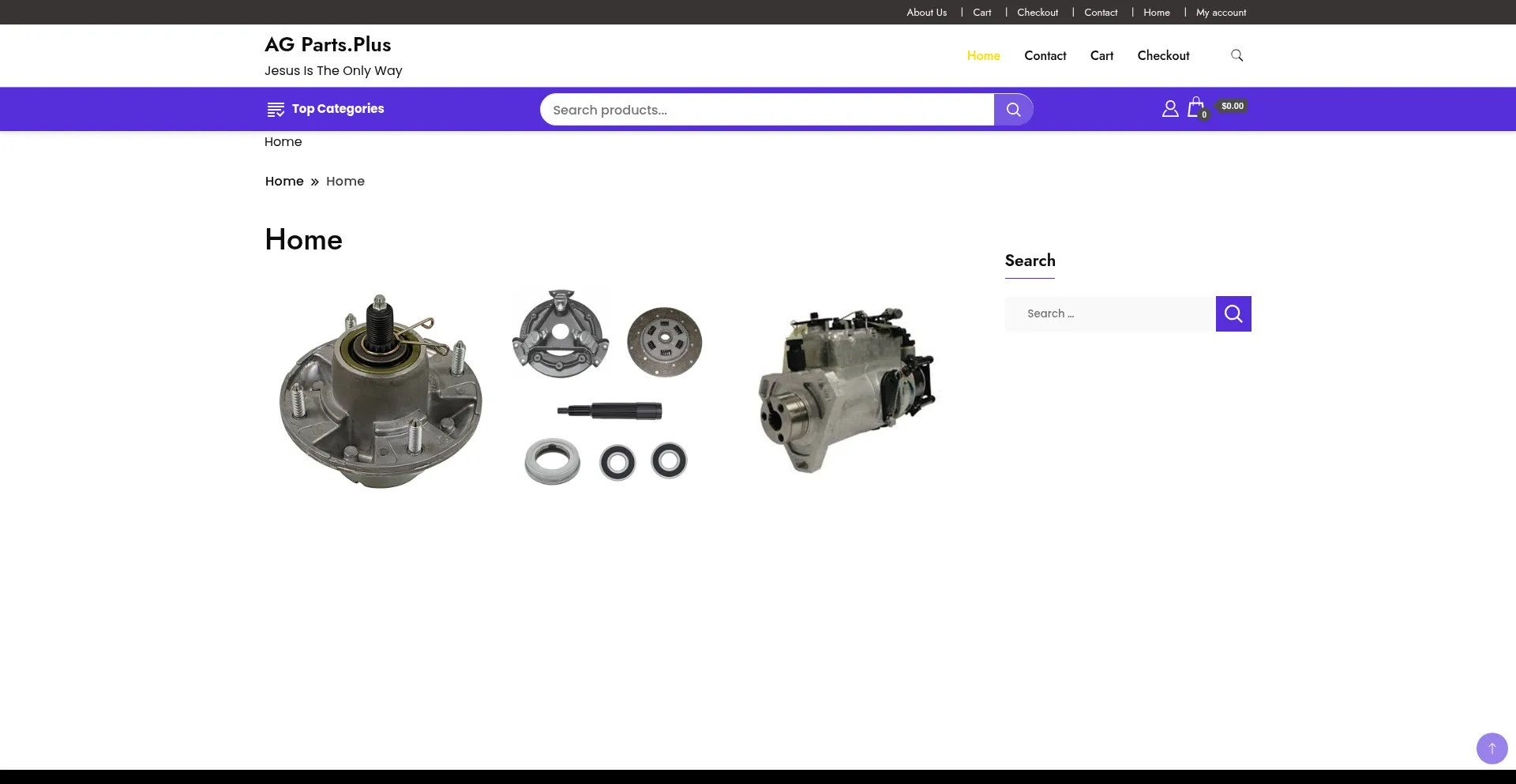Click the cart item count badge
Image resolution: width=1516 pixels, height=784 pixels.
(1203, 114)
